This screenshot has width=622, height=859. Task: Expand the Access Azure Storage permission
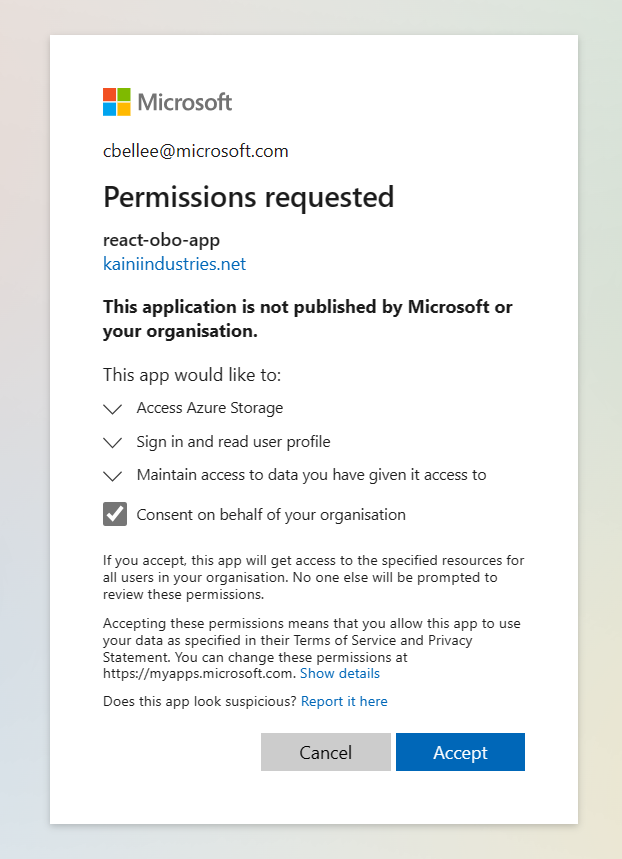(112, 409)
